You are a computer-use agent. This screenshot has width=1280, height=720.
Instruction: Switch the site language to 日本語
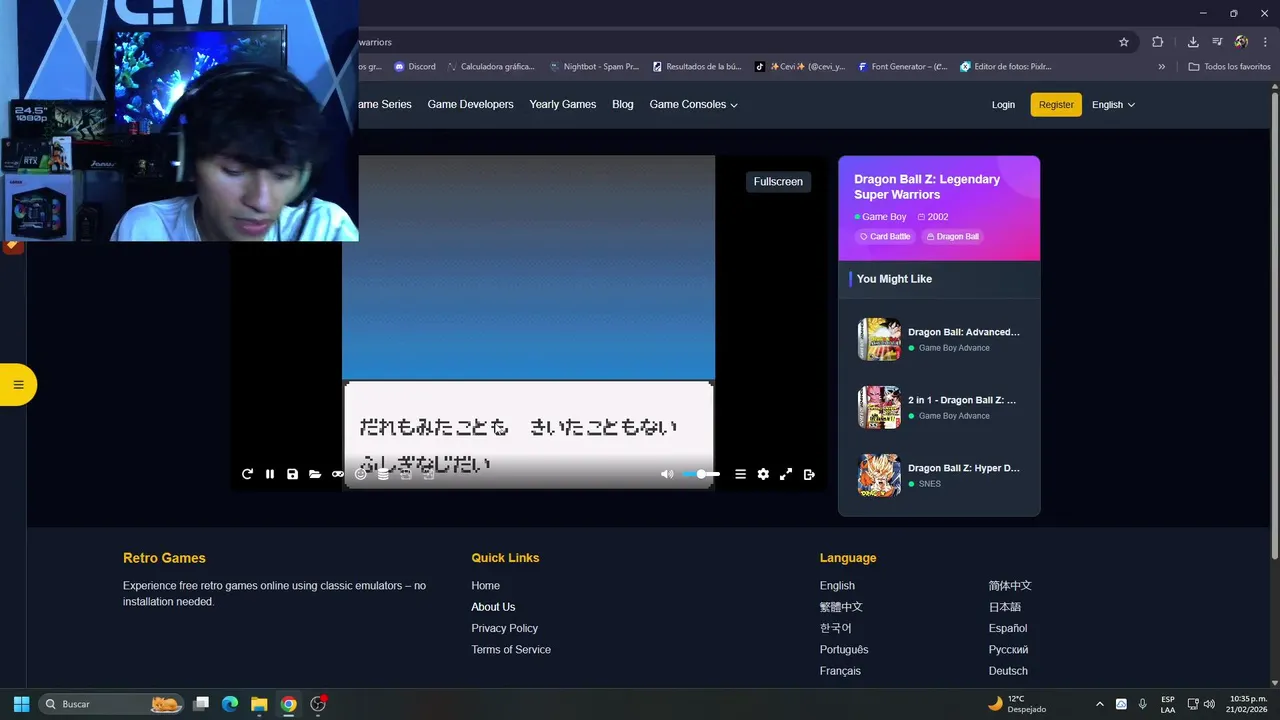click(x=1005, y=607)
